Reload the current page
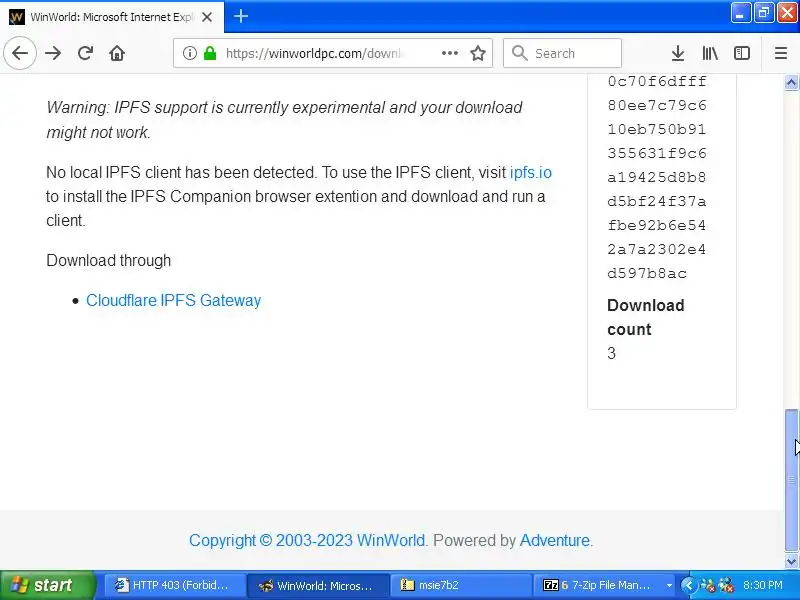The width and height of the screenshot is (800, 600). (85, 53)
